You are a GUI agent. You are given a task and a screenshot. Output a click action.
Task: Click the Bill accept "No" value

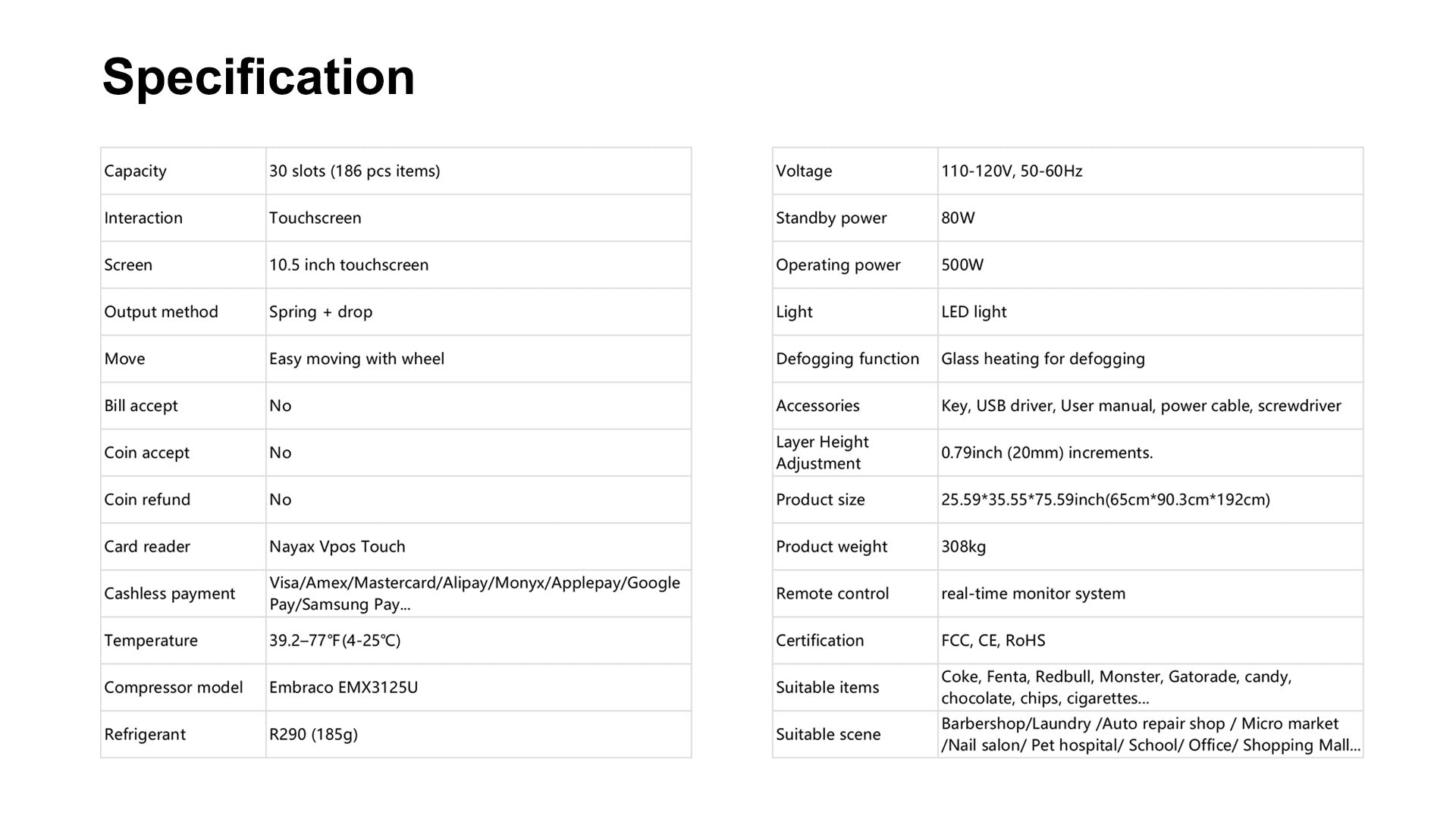(281, 406)
